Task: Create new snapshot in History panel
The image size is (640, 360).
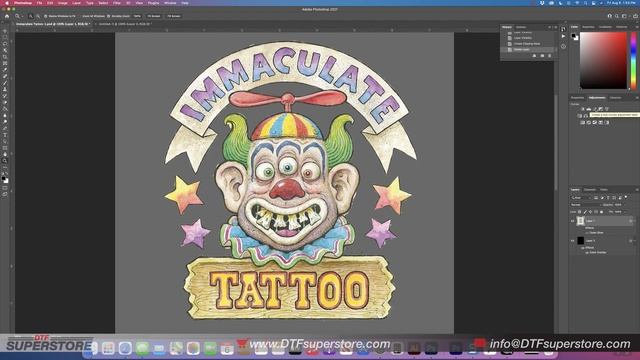Action: tap(542, 56)
